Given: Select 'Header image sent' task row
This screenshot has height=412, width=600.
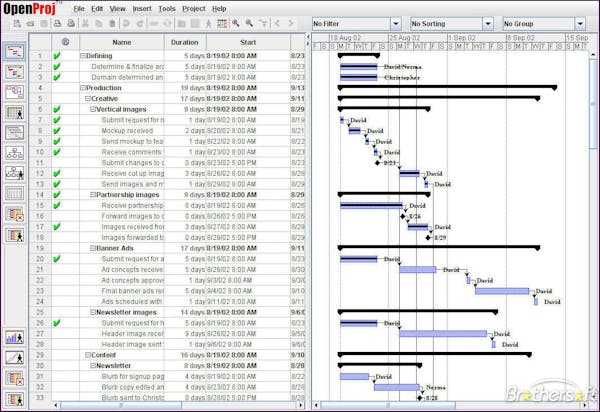Looking at the screenshot, I should point(167,345).
